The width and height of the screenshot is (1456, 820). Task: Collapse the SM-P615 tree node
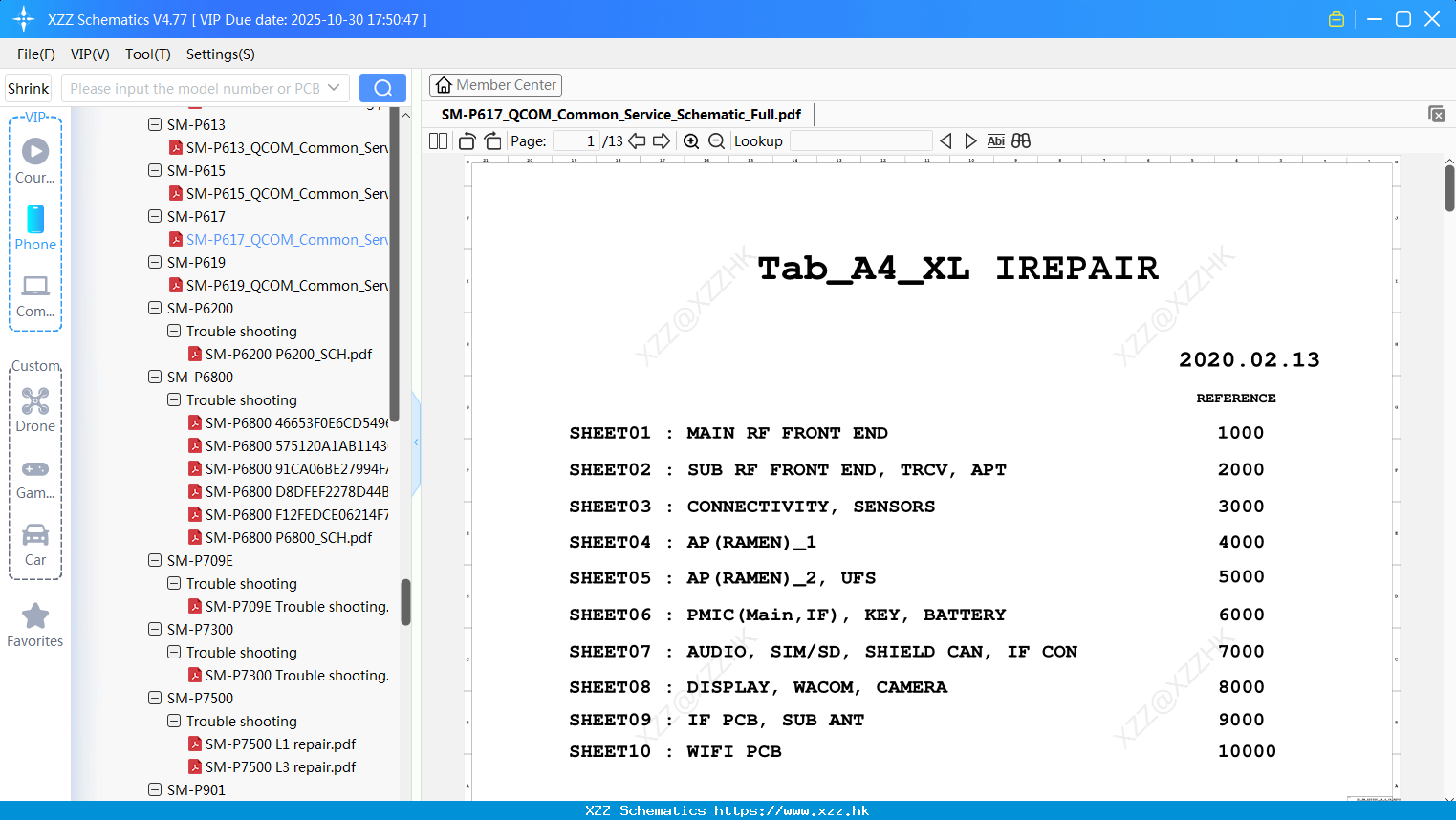(x=155, y=170)
